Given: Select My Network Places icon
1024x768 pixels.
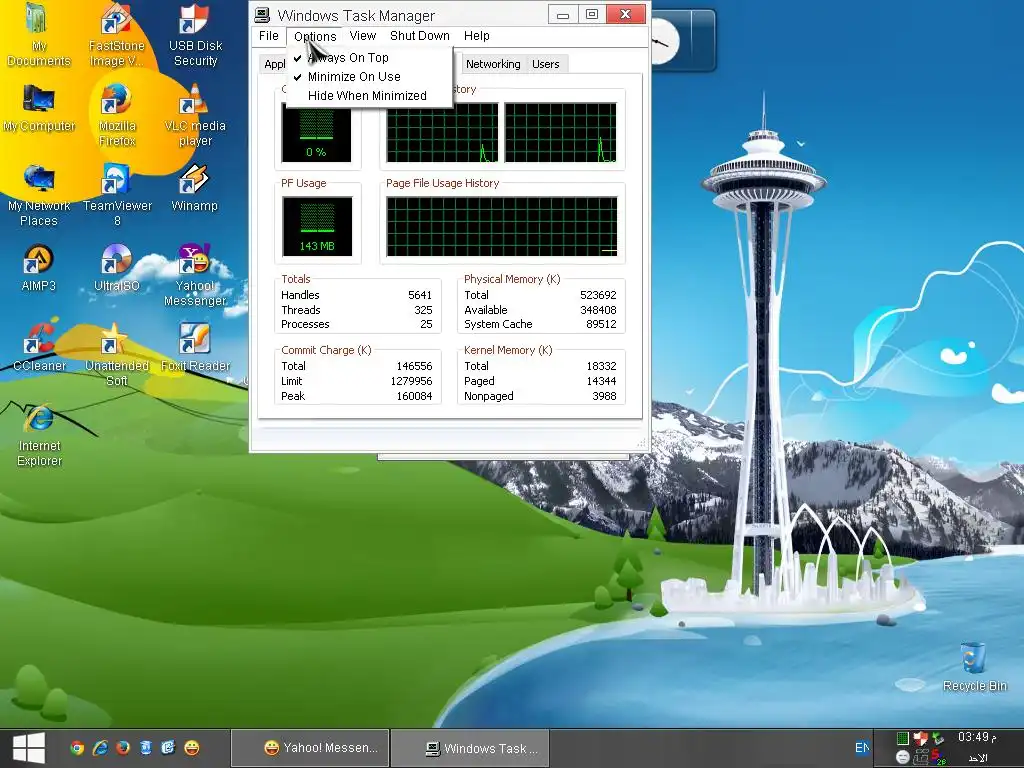Looking at the screenshot, I should coord(39,195).
